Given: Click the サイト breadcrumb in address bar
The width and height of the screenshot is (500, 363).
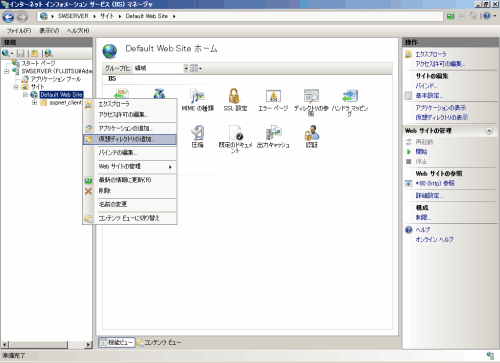Looking at the screenshot, I should (107, 16).
